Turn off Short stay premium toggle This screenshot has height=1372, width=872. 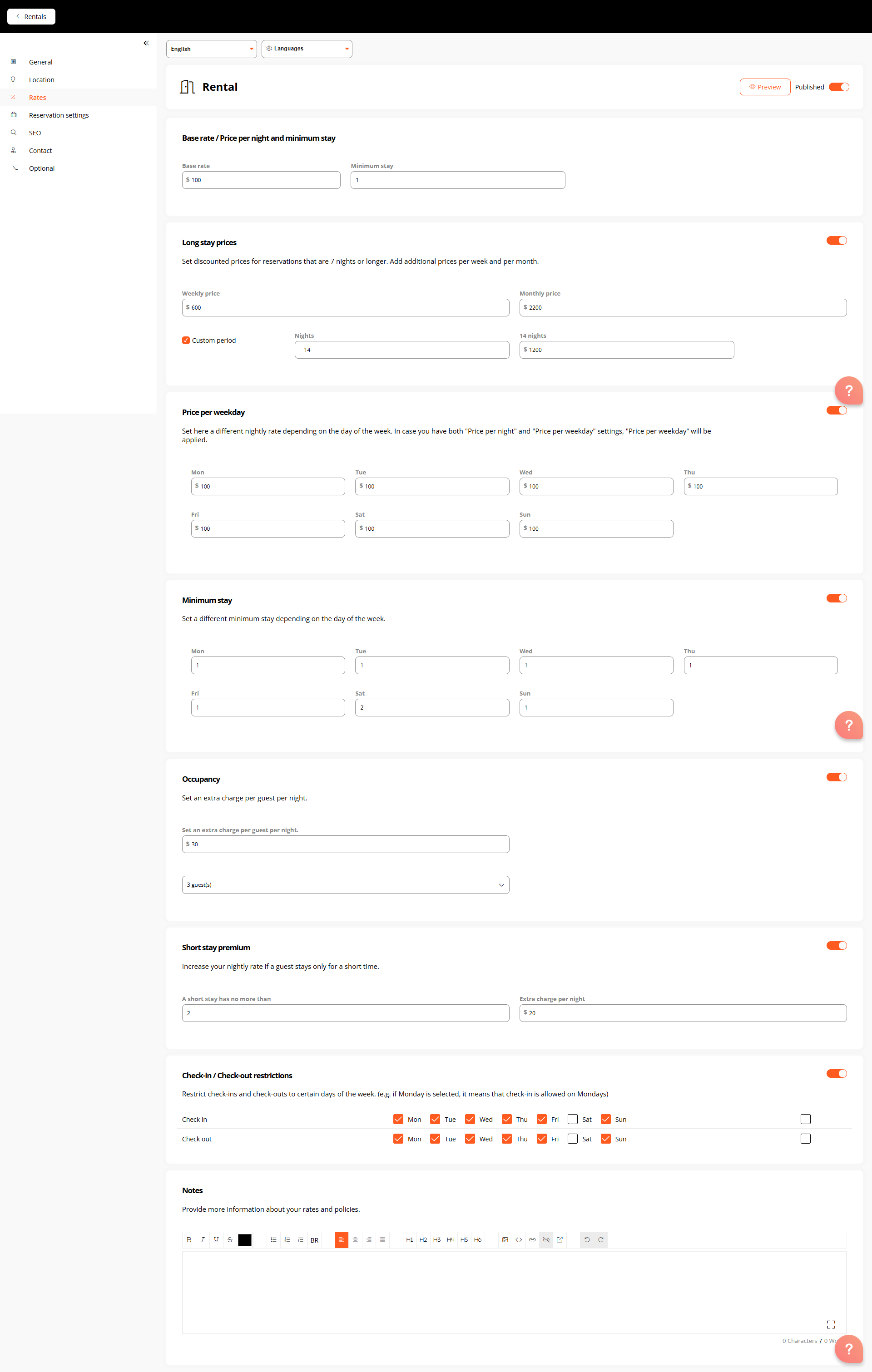click(x=836, y=945)
